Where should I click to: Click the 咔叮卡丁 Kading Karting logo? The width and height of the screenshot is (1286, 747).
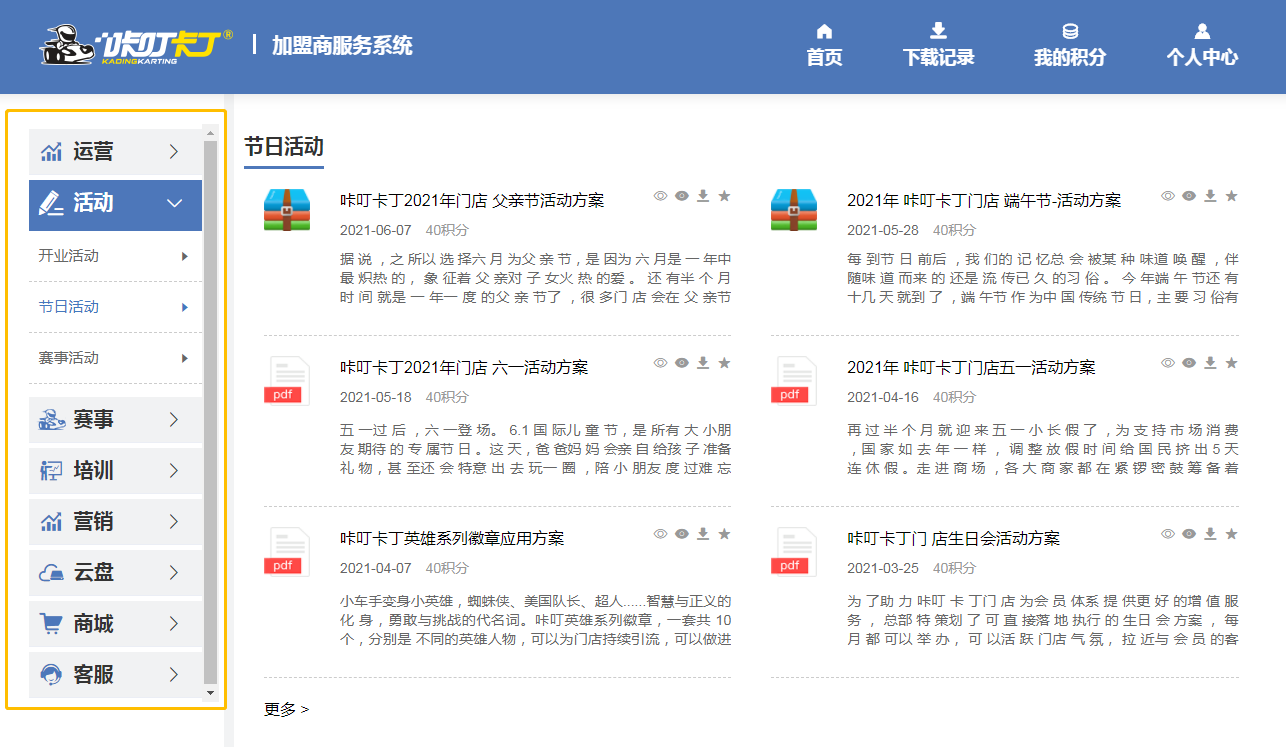pyautogui.click(x=136, y=46)
